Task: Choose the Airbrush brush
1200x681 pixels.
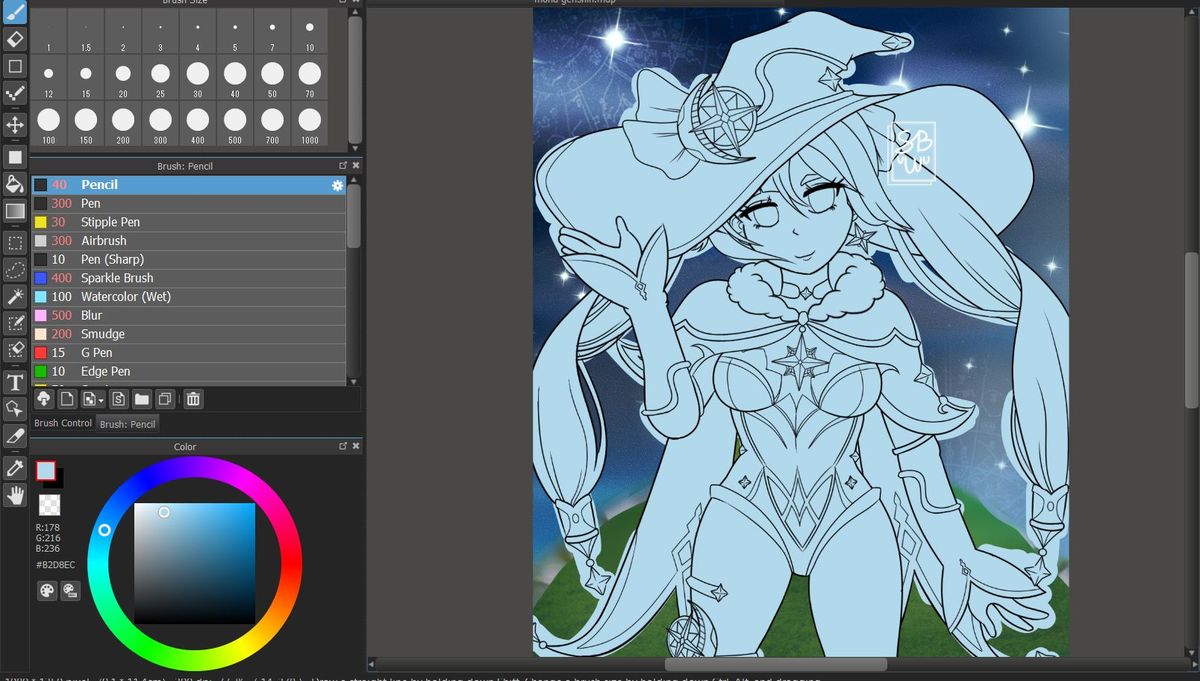Action: [x=189, y=241]
